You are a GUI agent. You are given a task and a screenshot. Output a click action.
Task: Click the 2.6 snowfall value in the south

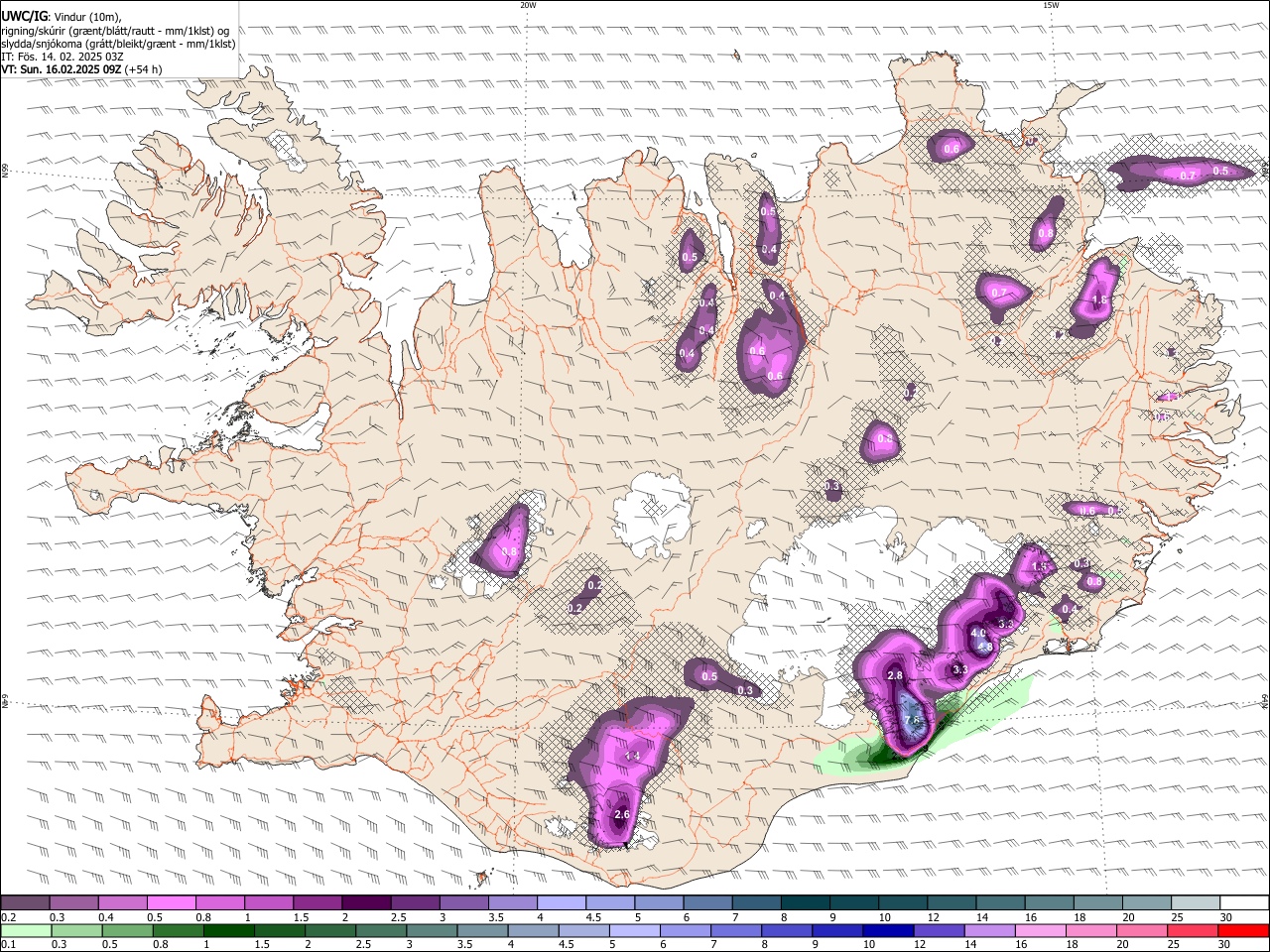point(622,815)
